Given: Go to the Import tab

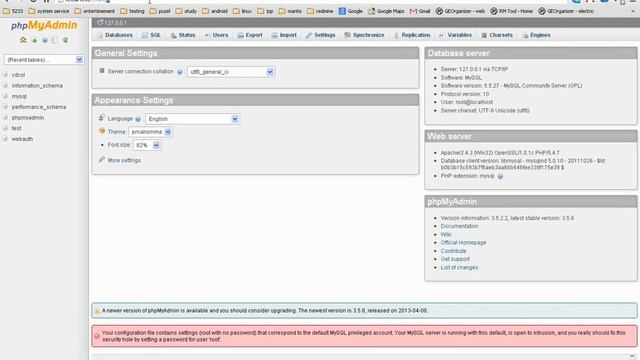Looking at the screenshot, I should (284, 35).
